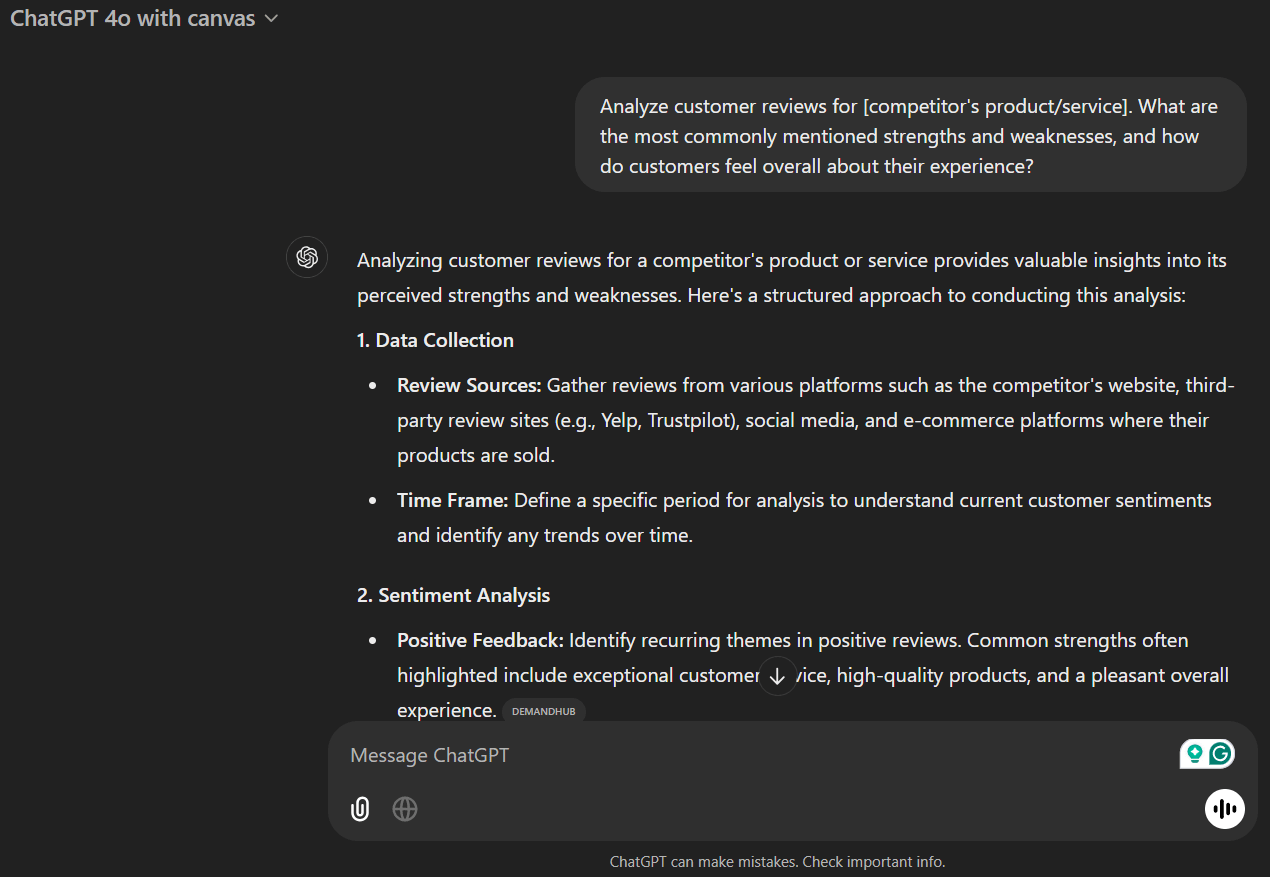Click the Positive Feedback bold label
Image resolution: width=1270 pixels, height=877 pixels.
480,640
